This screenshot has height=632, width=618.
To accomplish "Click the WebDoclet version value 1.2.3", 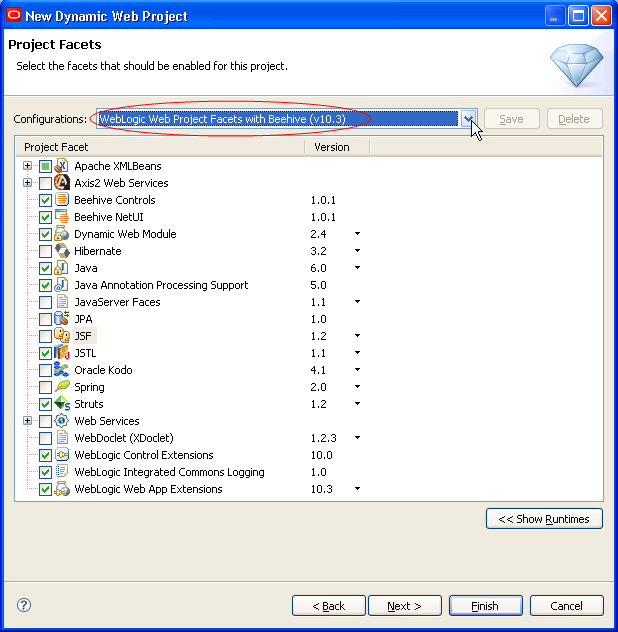I will point(323,438).
